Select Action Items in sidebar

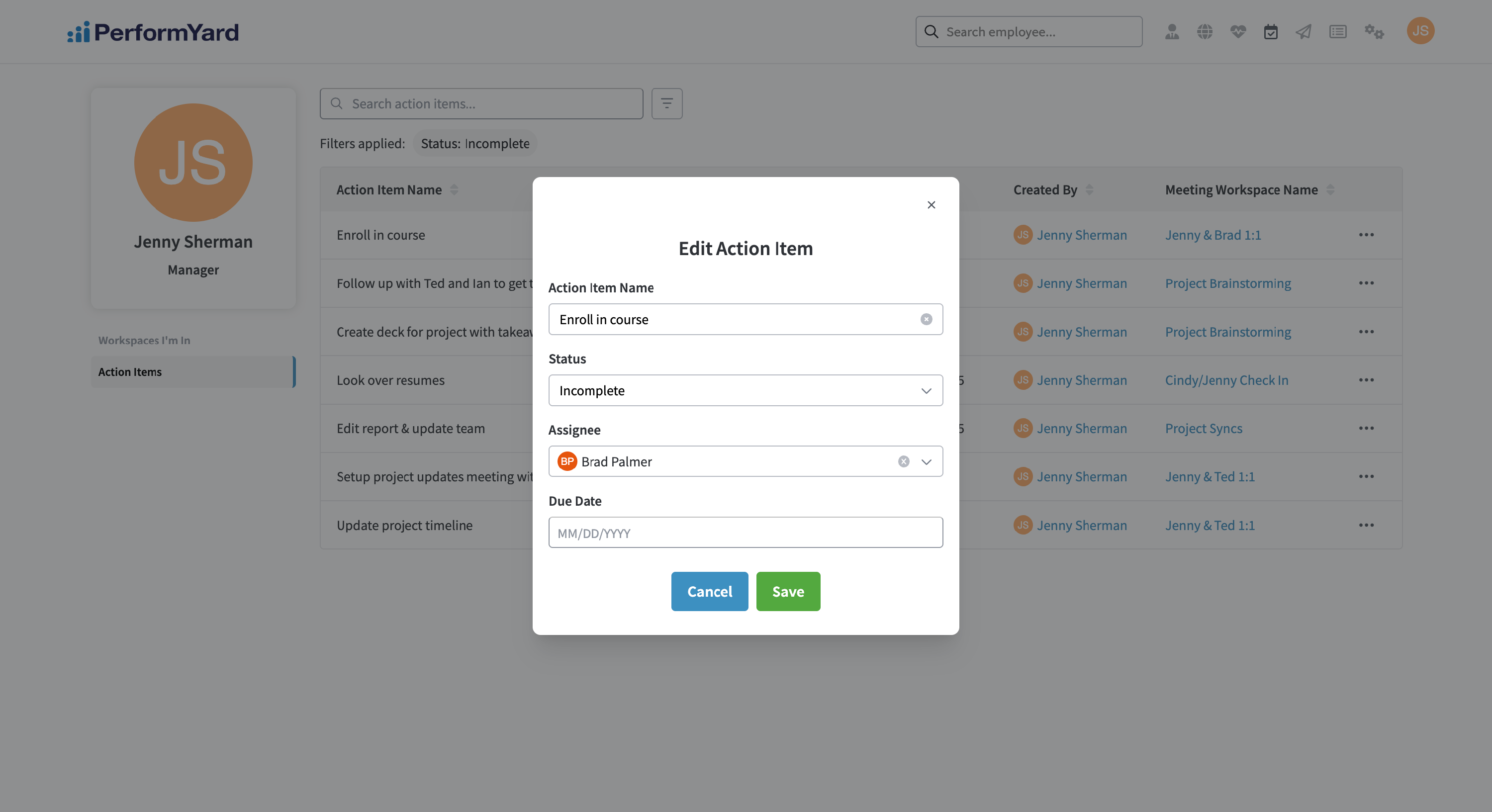tap(193, 372)
